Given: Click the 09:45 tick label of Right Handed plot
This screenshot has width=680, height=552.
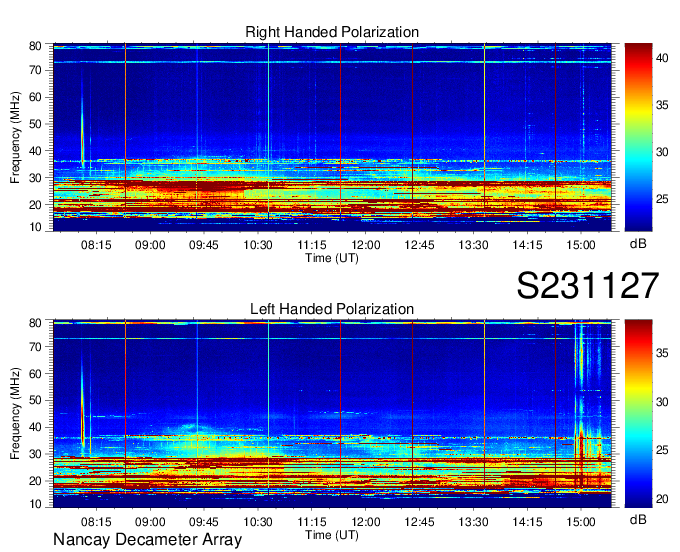Looking at the screenshot, I should click(x=204, y=245).
